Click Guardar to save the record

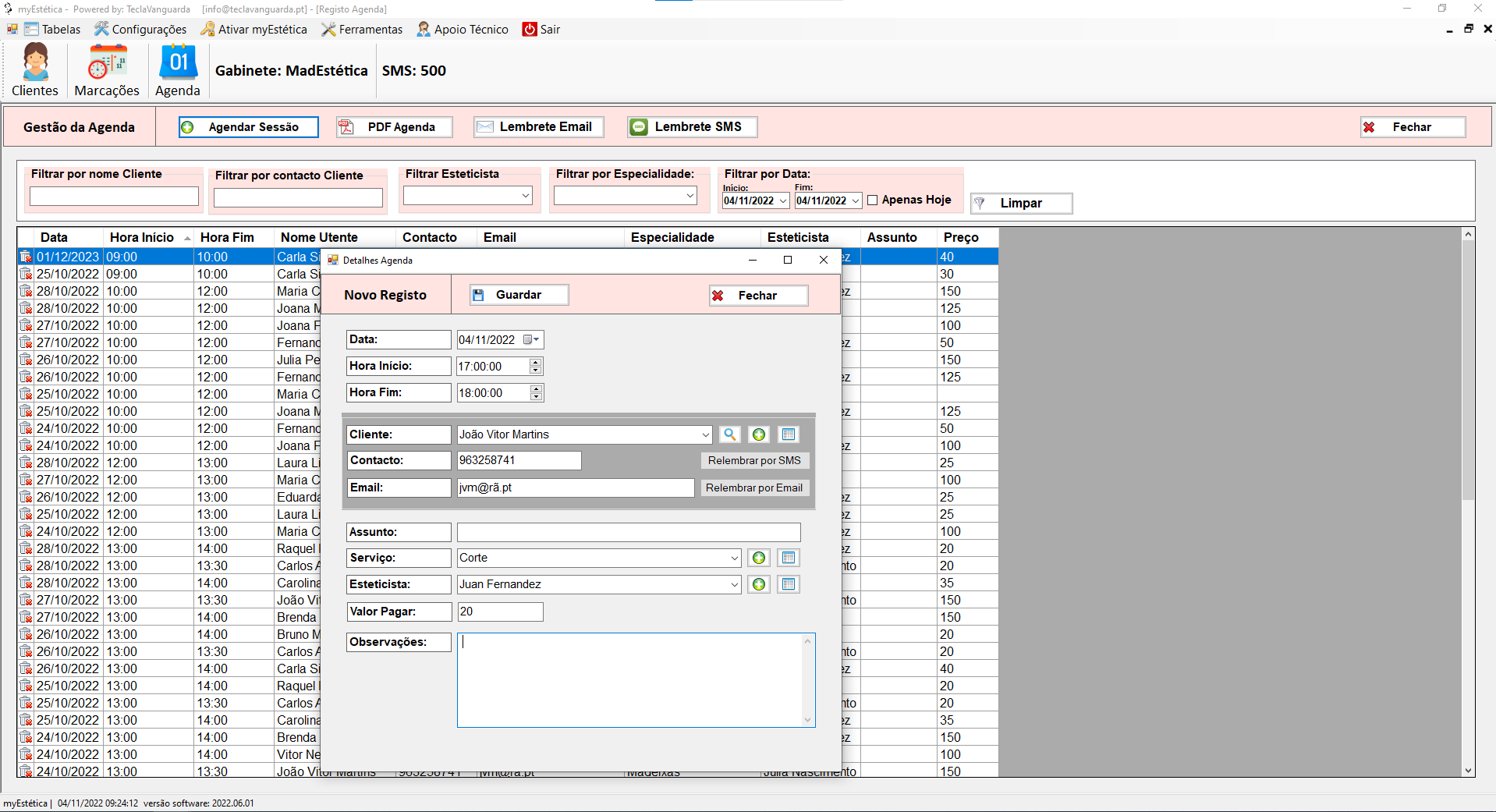click(x=519, y=295)
